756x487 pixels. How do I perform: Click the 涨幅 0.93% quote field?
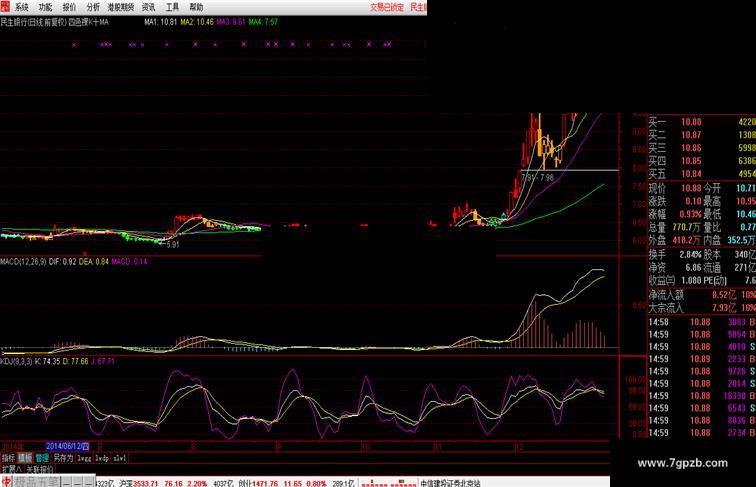(x=675, y=214)
